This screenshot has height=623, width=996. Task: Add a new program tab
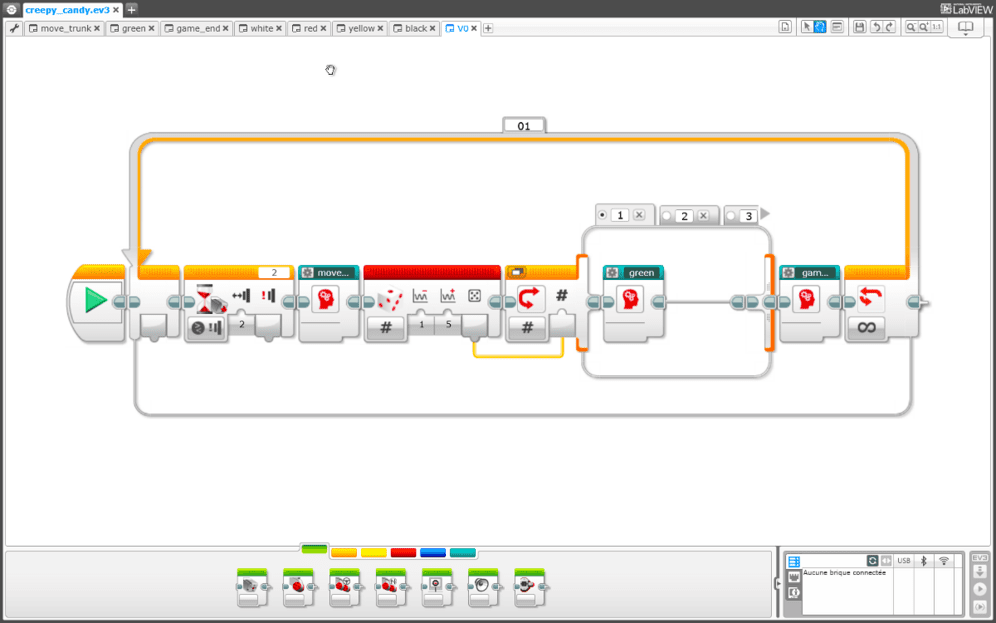[488, 29]
